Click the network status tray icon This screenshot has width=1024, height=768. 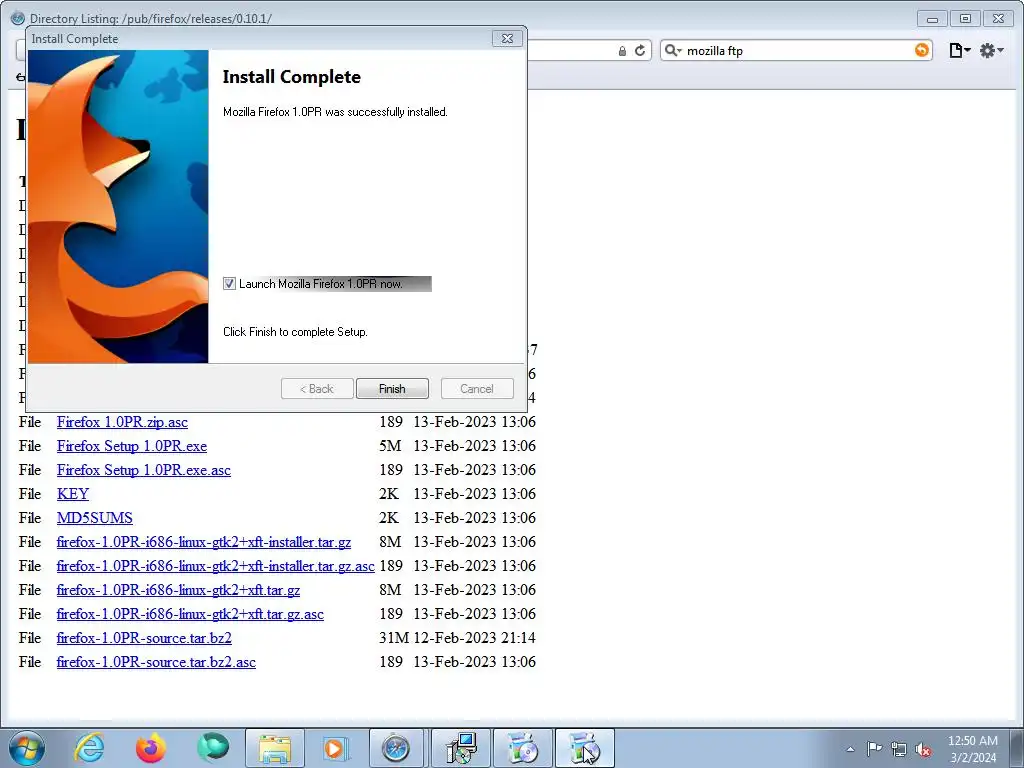point(899,749)
